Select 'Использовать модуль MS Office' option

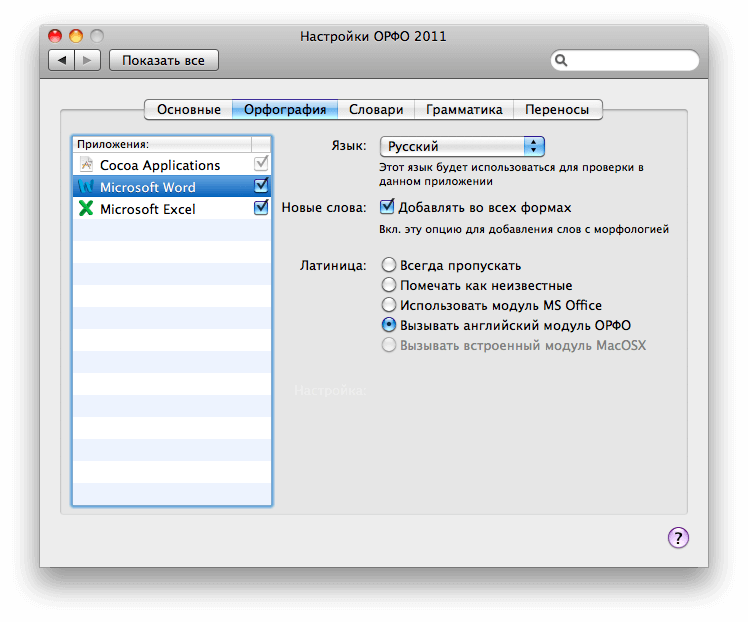[389, 305]
